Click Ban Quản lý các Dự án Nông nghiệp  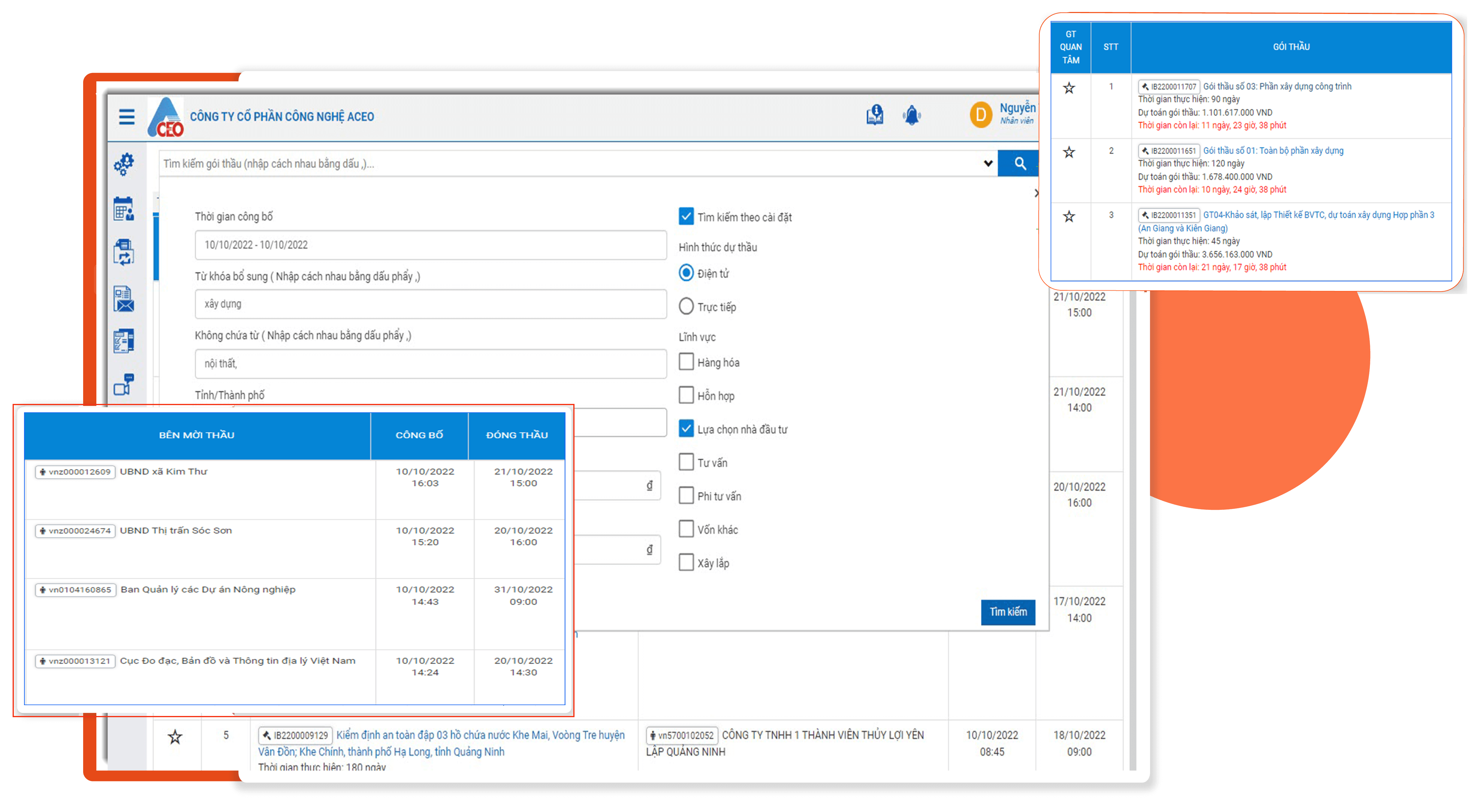(208, 590)
